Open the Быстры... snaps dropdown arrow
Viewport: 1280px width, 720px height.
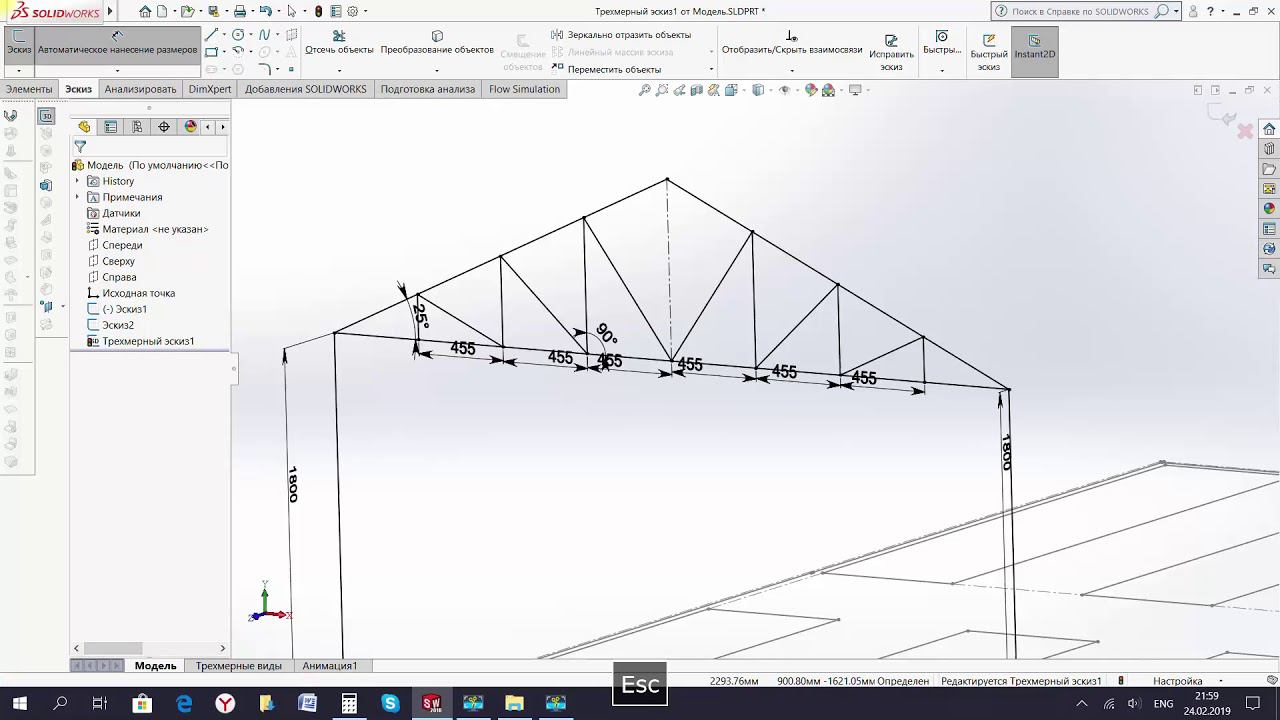pos(942,70)
